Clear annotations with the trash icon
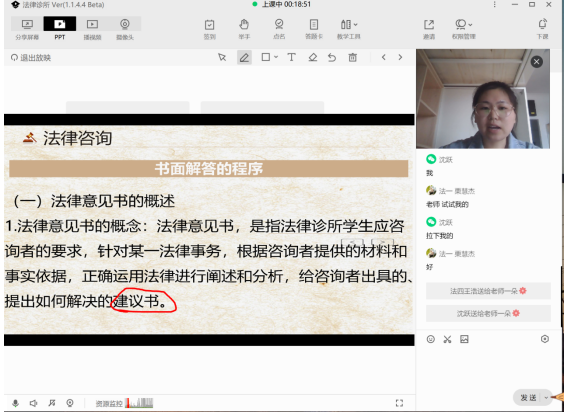This screenshot has width=565, height=412. [x=352, y=57]
